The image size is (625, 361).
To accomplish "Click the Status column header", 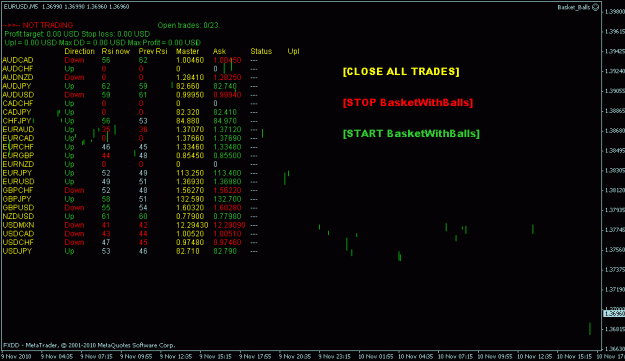I will (x=261, y=51).
